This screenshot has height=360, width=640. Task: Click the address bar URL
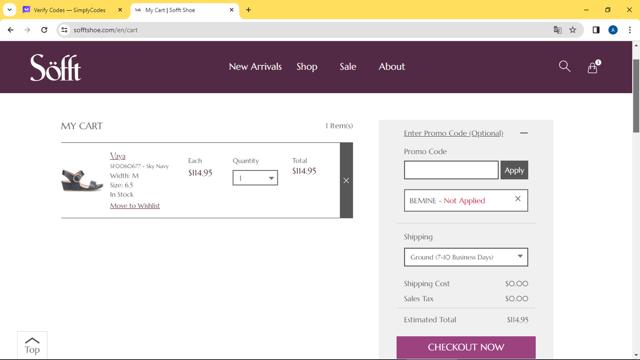[x=106, y=30]
